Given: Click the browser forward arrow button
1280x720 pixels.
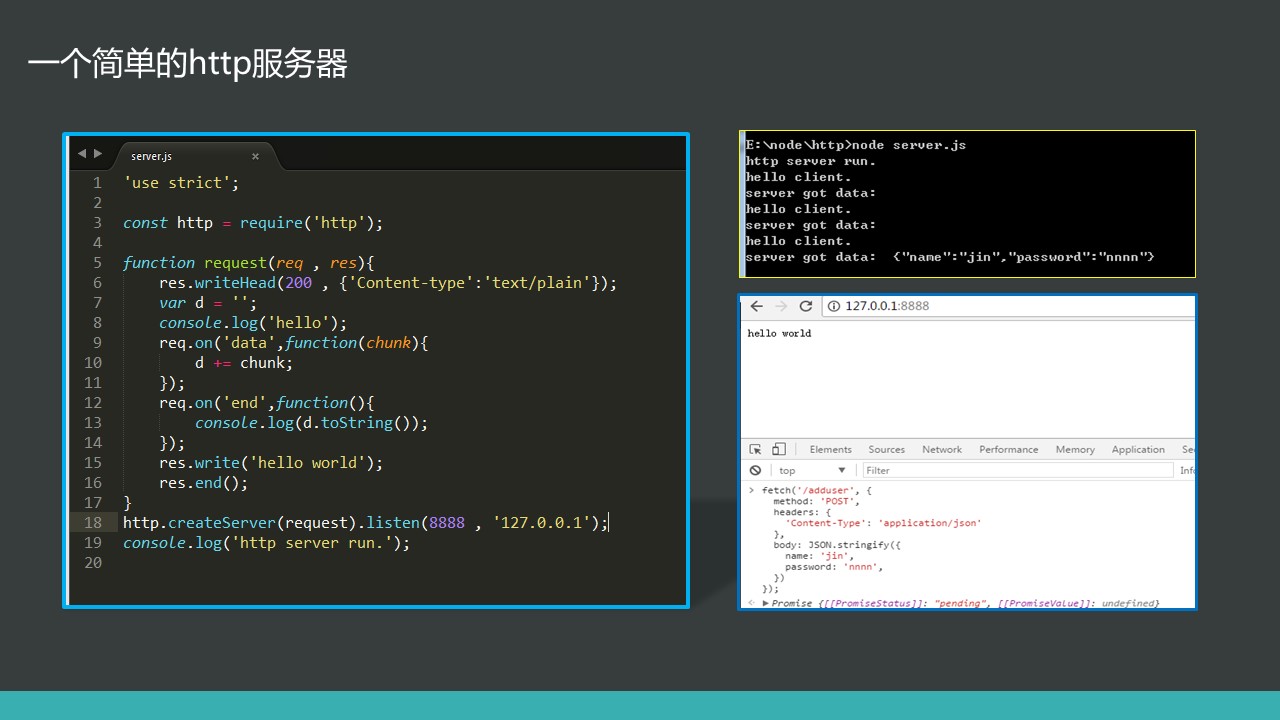Looking at the screenshot, I should pyautogui.click(x=781, y=306).
